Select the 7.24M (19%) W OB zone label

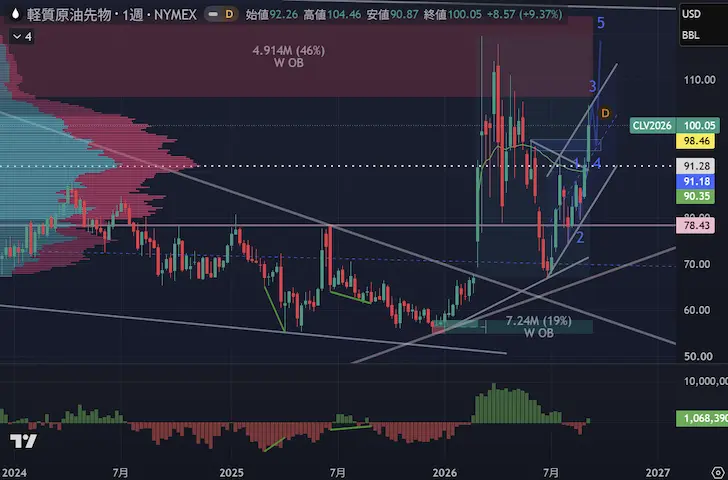point(539,327)
